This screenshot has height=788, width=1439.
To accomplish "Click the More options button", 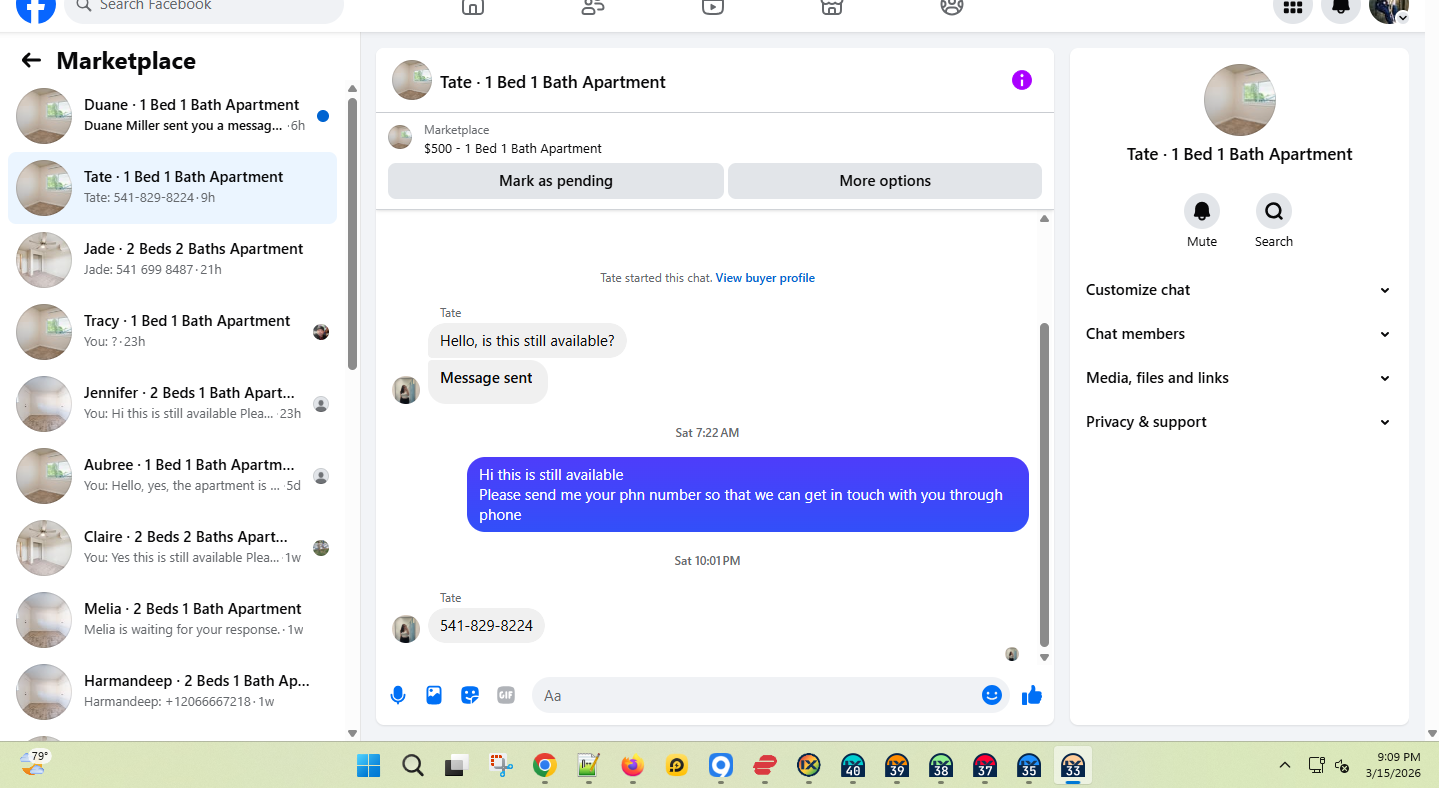I will click(x=885, y=181).
